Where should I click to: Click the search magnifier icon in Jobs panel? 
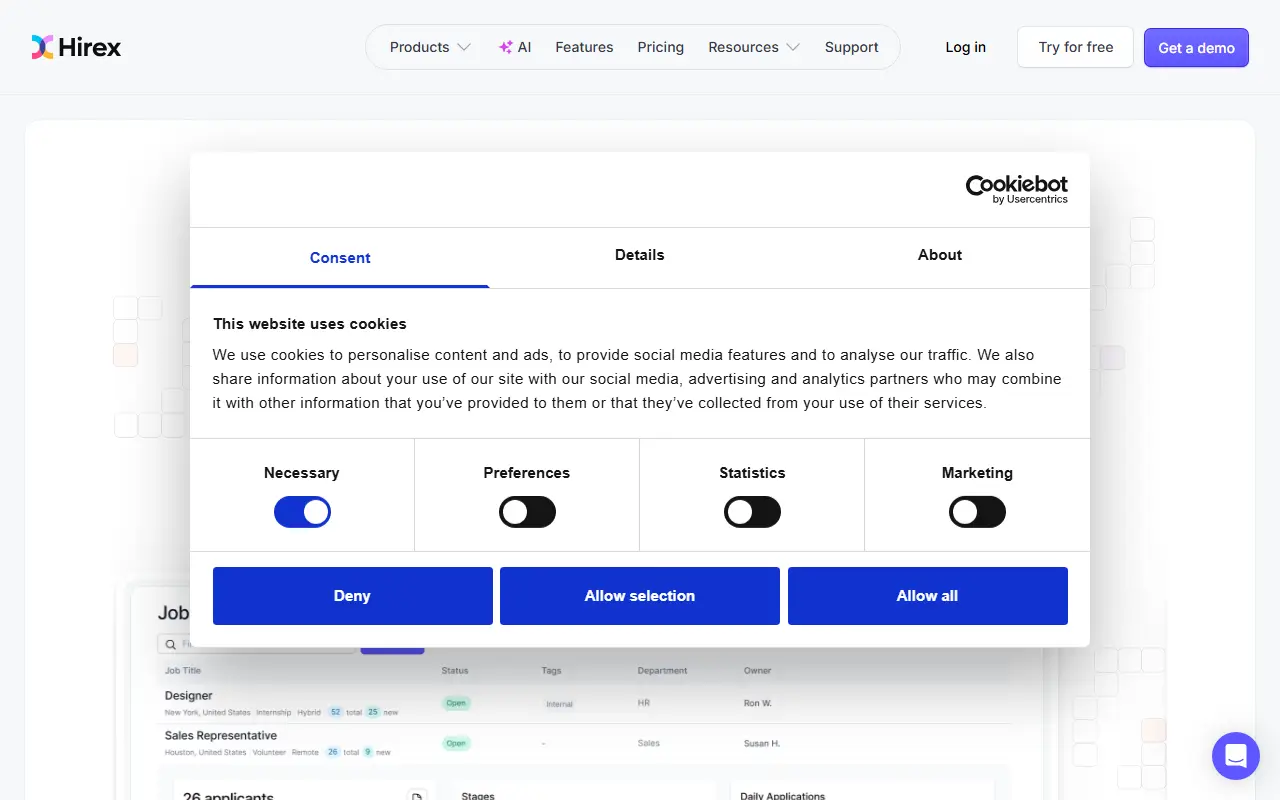[x=171, y=645]
